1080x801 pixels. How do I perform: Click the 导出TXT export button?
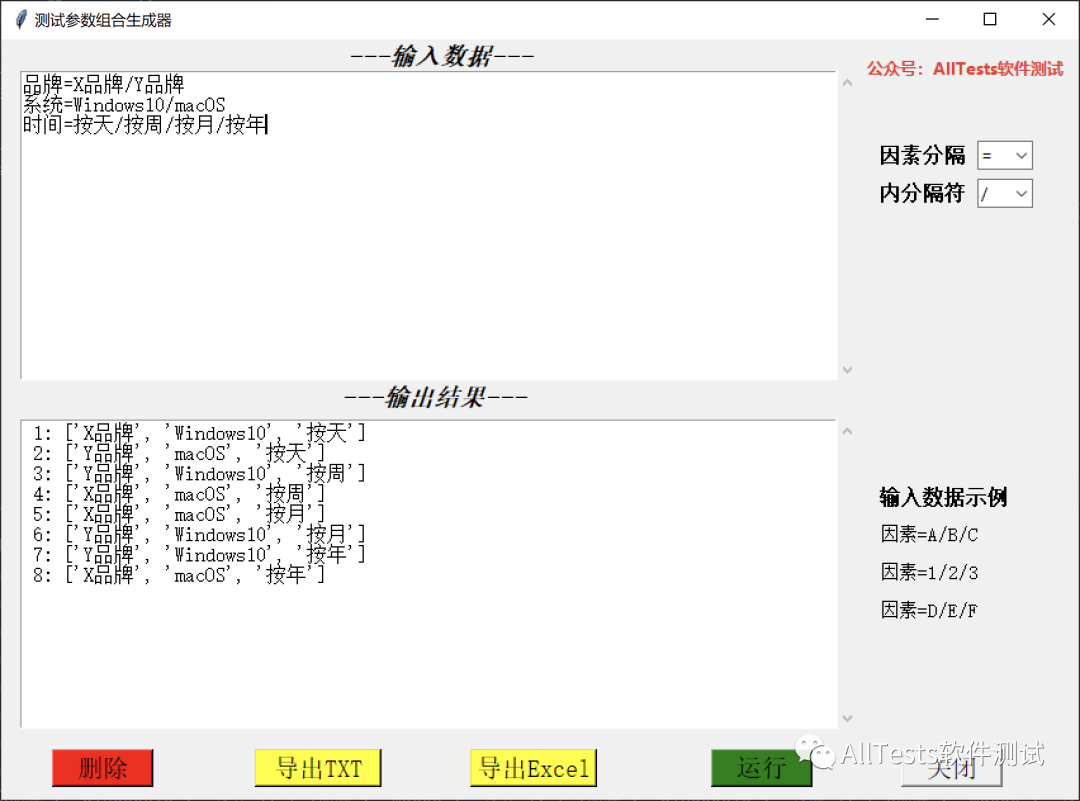[318, 768]
